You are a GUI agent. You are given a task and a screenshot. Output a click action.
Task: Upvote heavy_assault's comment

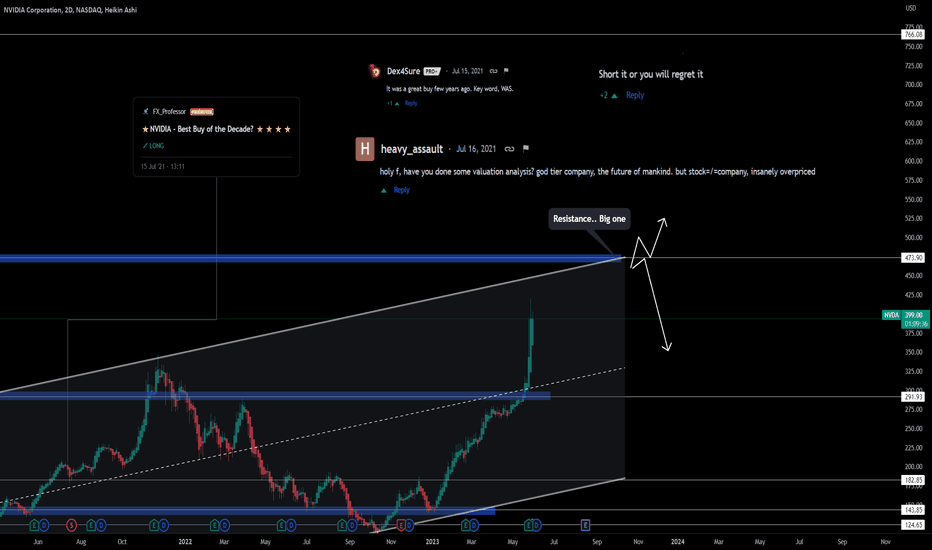click(x=383, y=190)
